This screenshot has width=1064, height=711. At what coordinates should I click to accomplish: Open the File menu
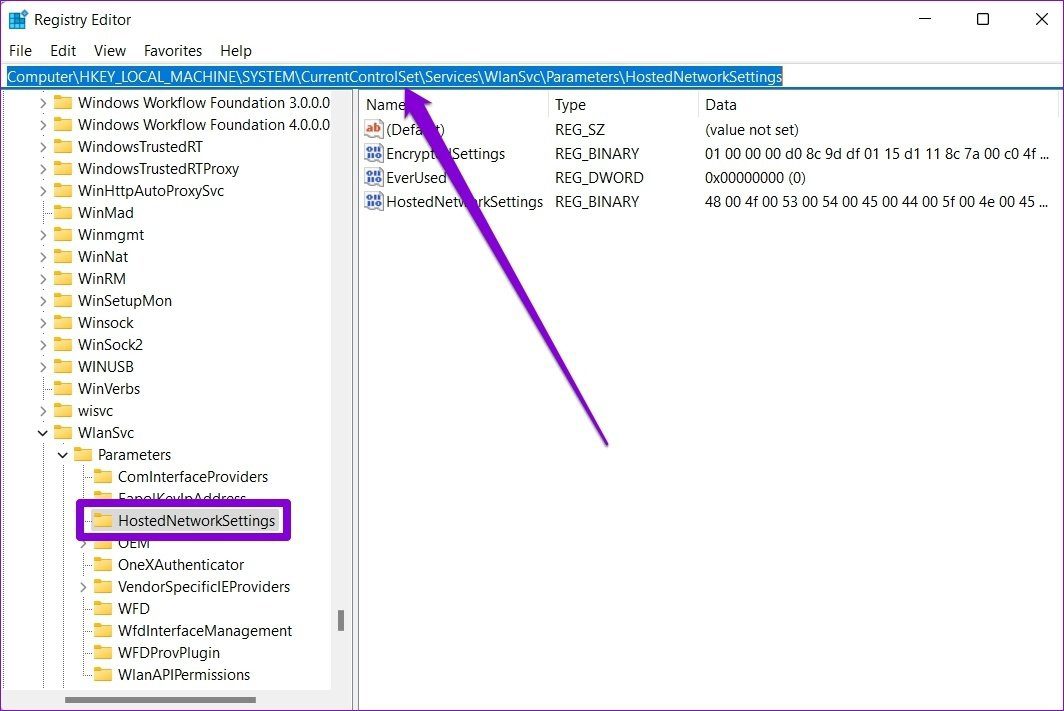click(20, 51)
